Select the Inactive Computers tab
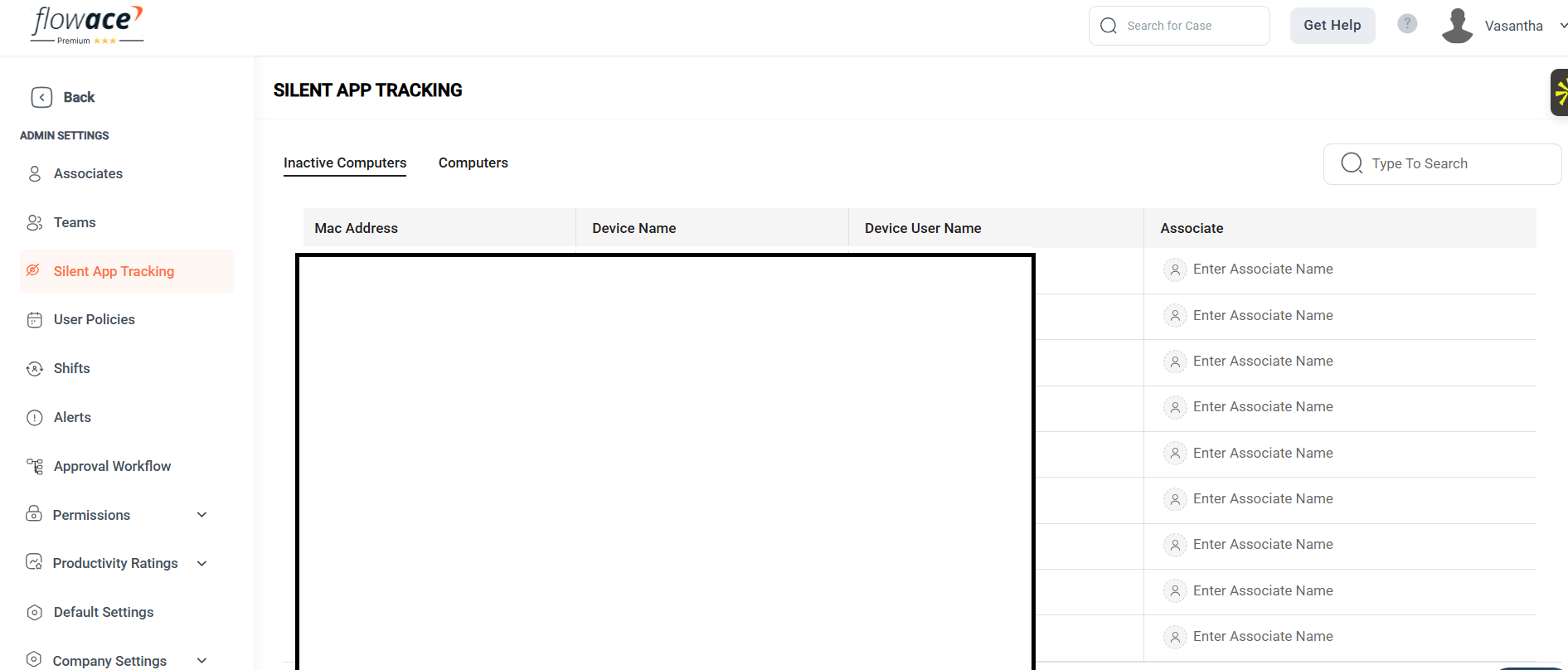 [x=345, y=163]
